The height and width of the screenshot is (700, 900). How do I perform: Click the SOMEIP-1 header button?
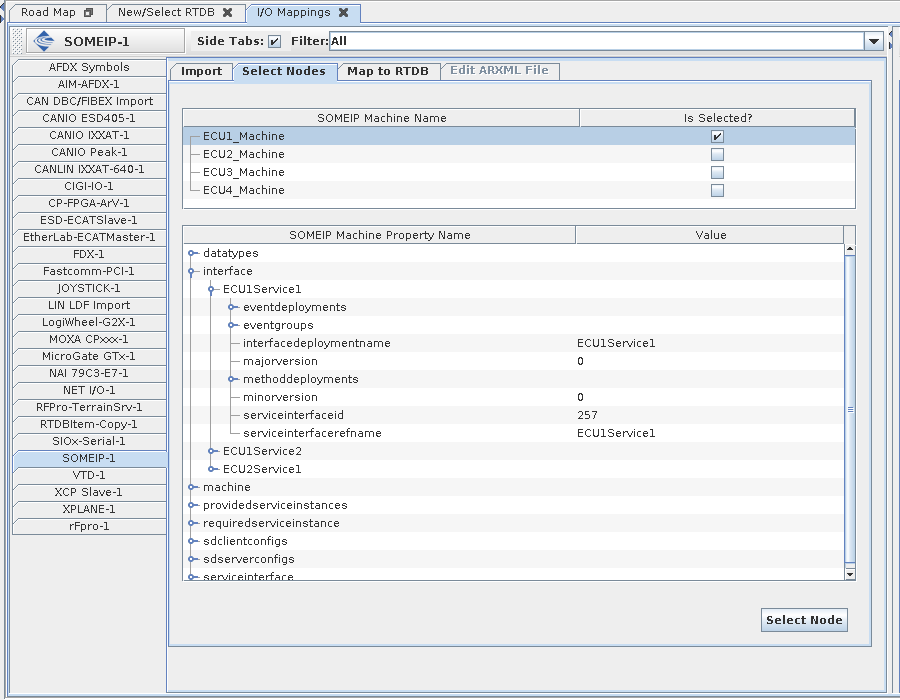point(106,41)
